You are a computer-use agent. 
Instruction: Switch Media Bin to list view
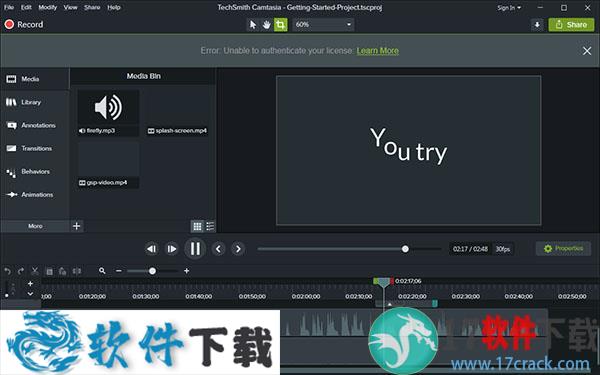(x=210, y=226)
